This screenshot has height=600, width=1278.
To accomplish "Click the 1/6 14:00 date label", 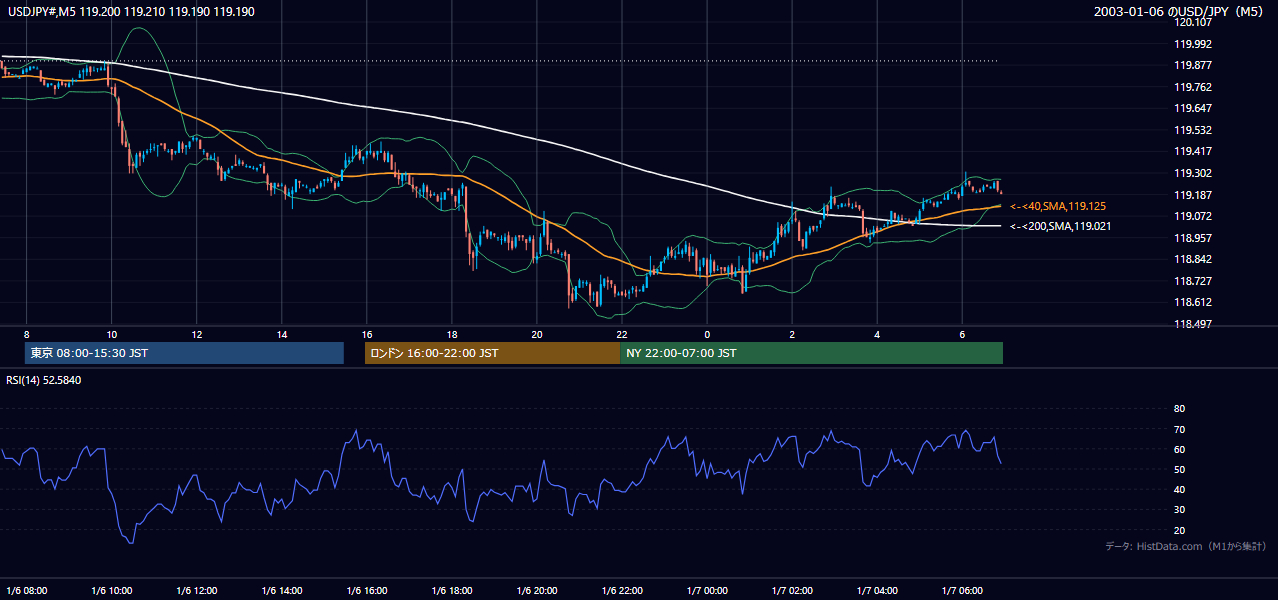I will click(281, 590).
